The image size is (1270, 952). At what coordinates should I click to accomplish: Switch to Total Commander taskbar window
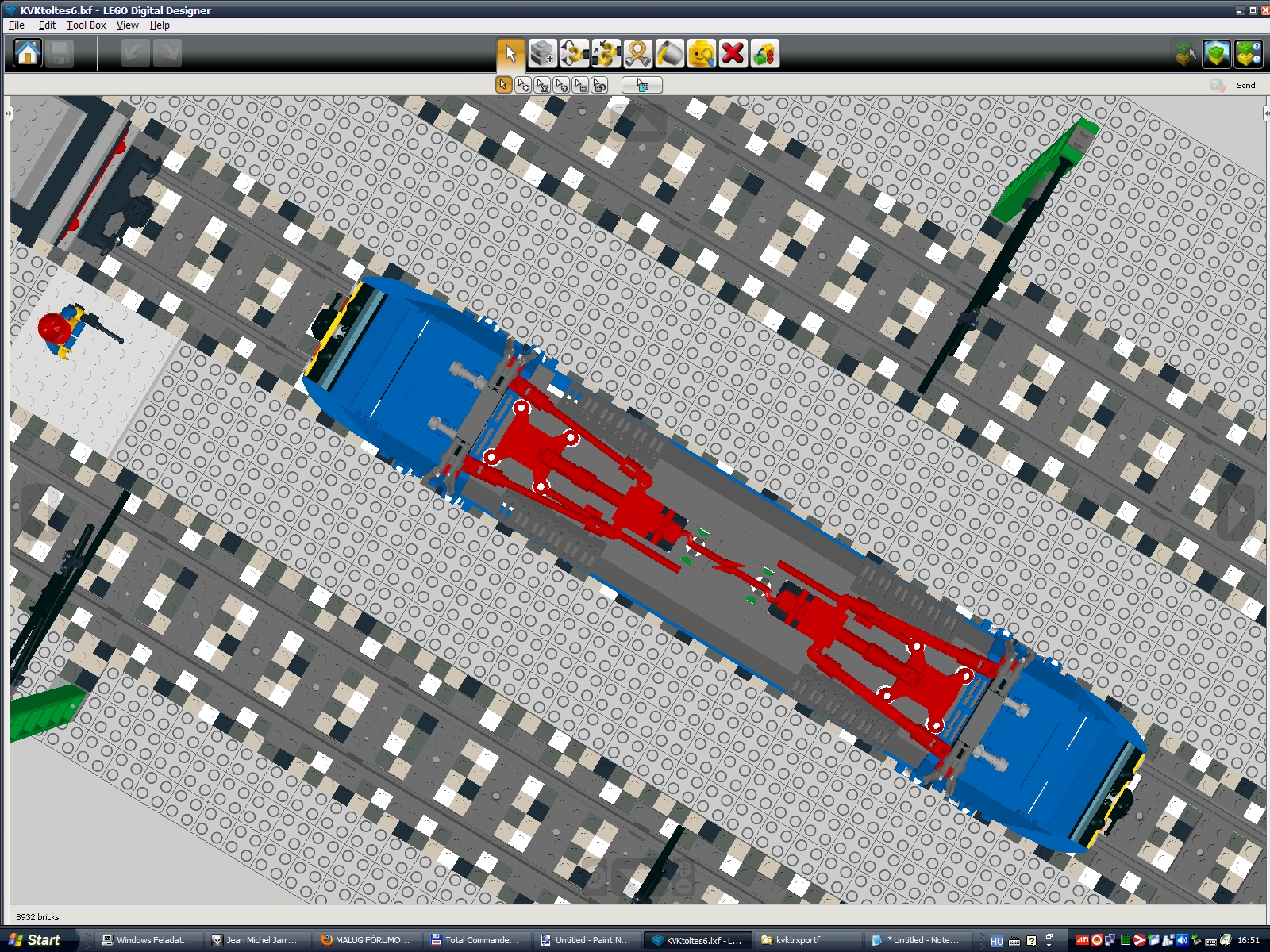[x=476, y=940]
